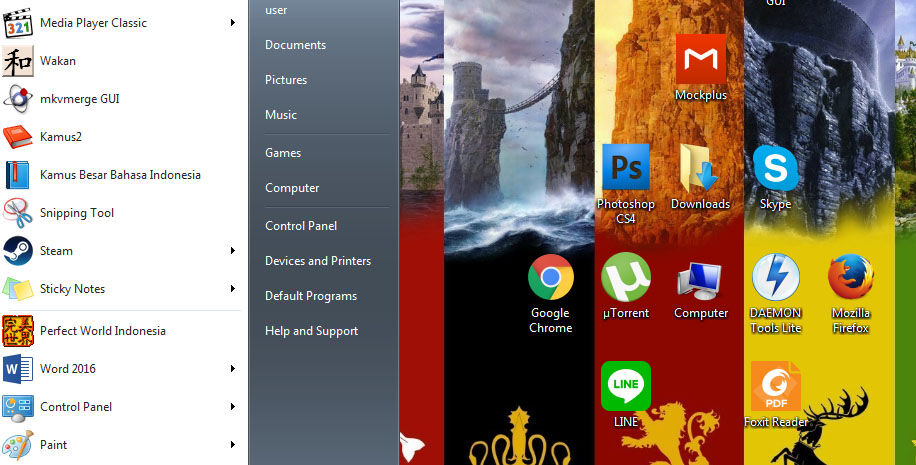This screenshot has height=465, width=916.
Task: Click the Kamus2 program name
Action: click(x=61, y=137)
